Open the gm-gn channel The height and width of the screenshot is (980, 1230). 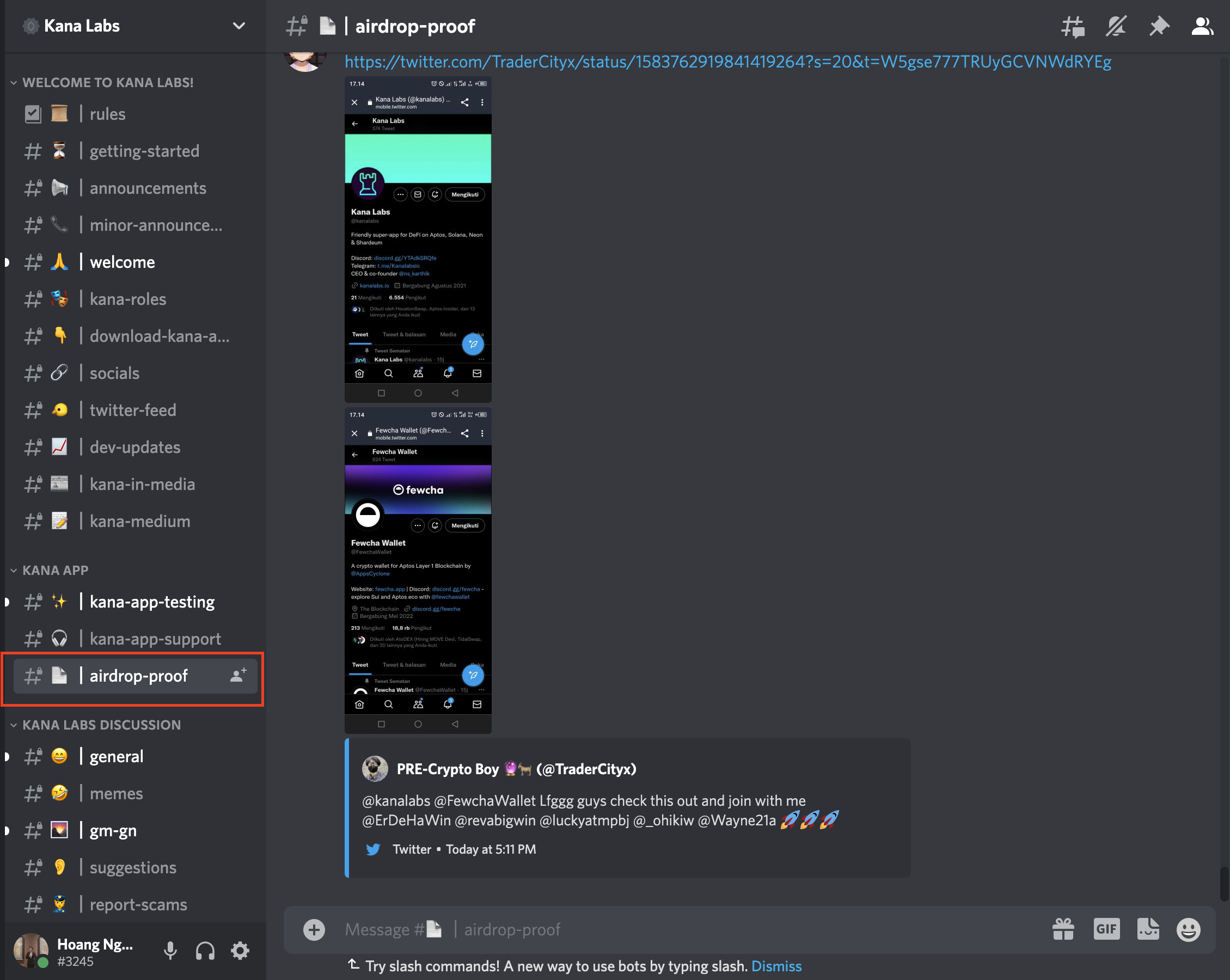tap(135, 830)
